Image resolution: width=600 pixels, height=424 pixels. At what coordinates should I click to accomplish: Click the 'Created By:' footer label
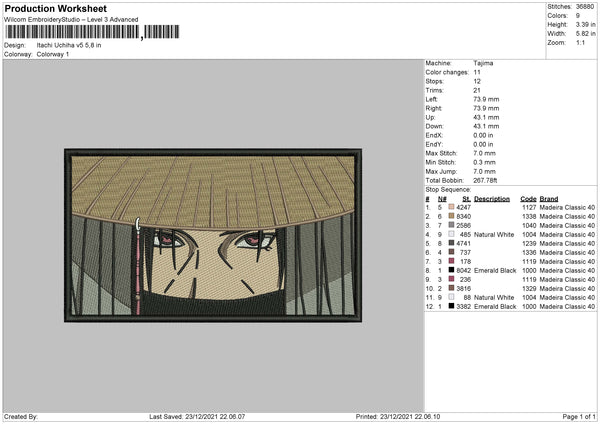(21, 416)
